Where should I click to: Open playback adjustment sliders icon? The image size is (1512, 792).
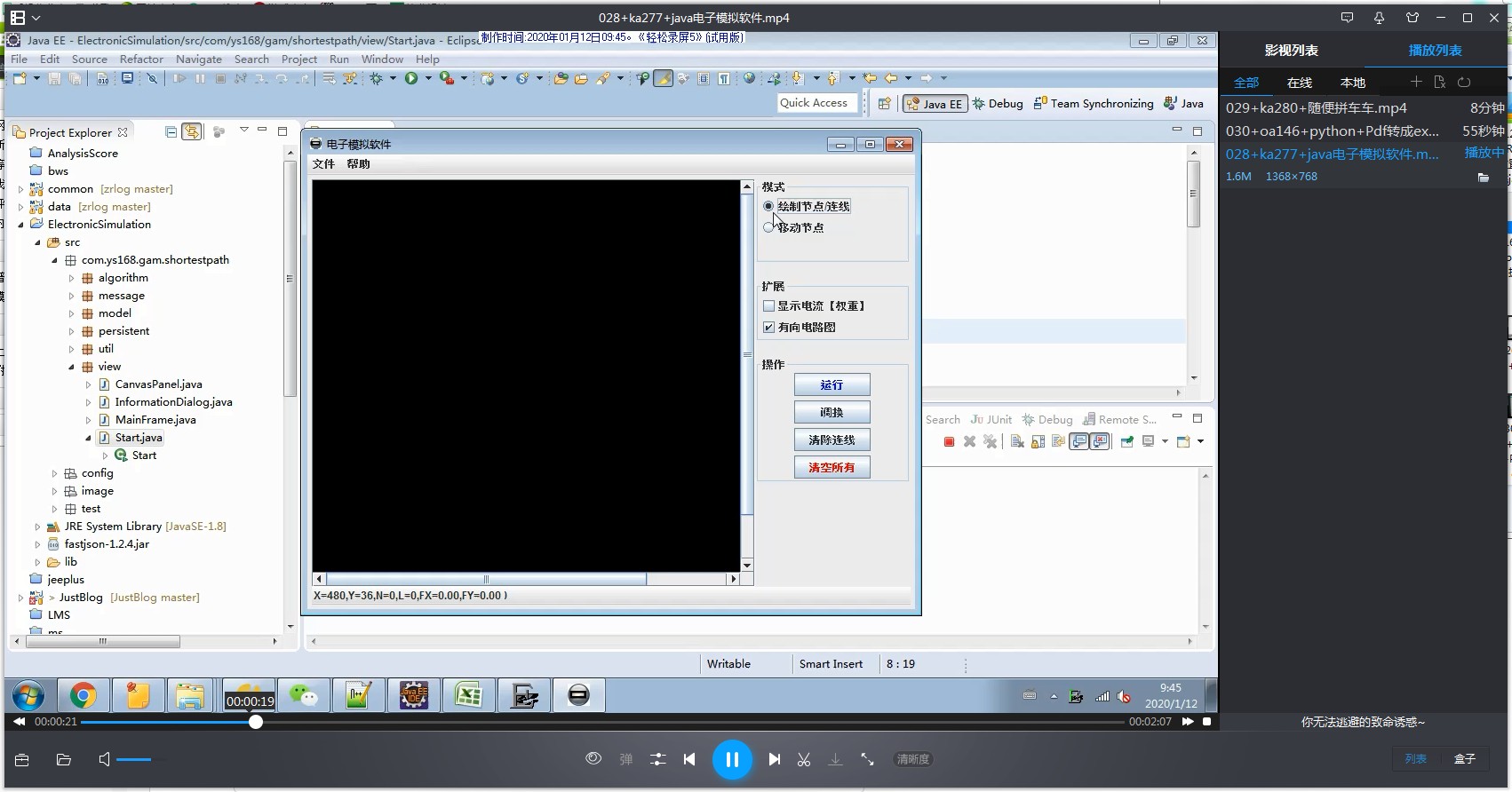(x=657, y=759)
